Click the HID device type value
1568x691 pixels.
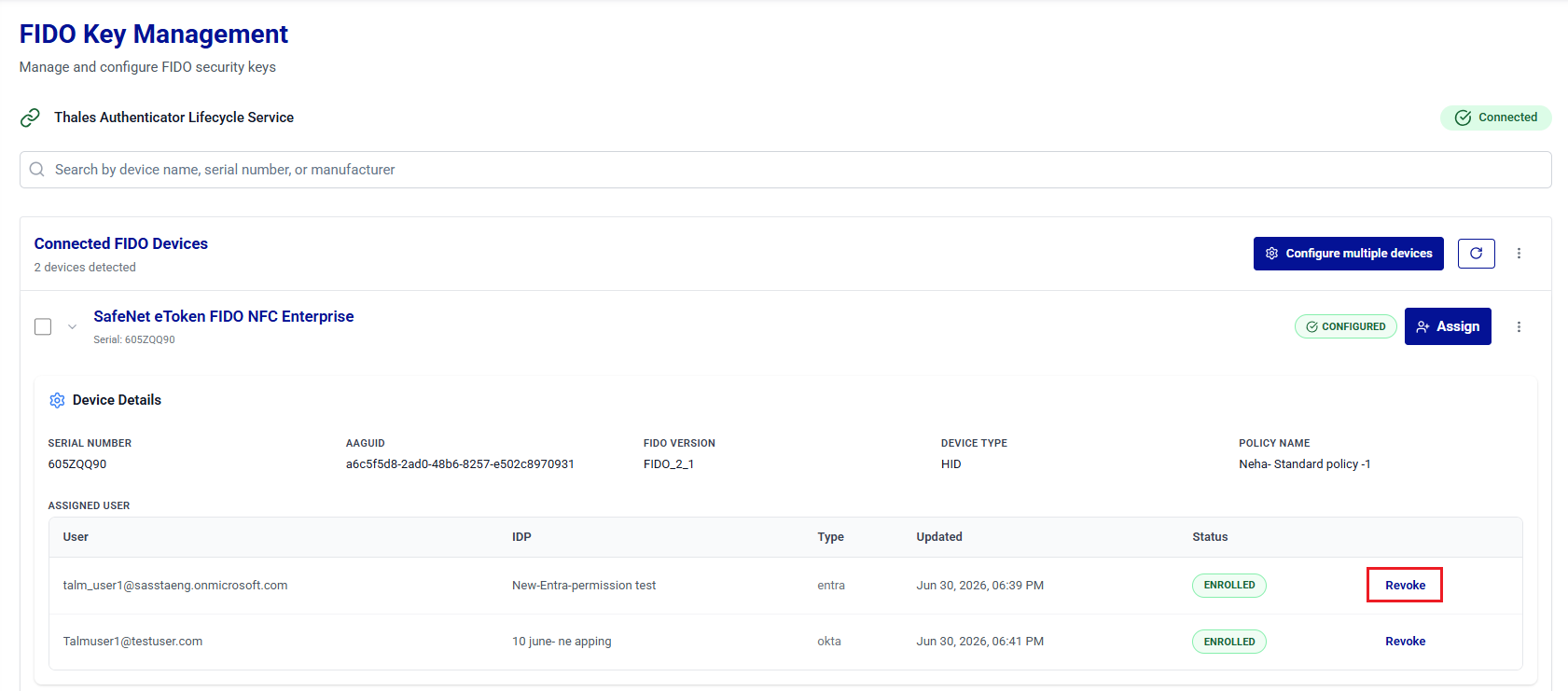click(951, 464)
